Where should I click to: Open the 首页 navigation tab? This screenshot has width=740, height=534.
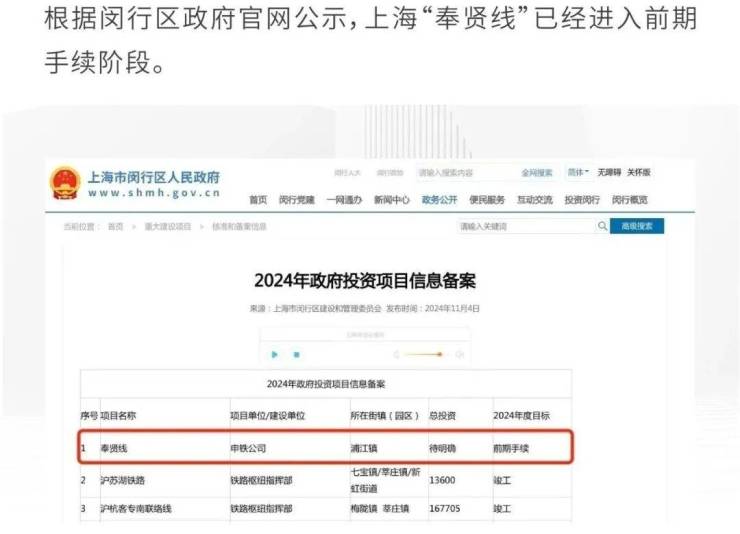258,200
